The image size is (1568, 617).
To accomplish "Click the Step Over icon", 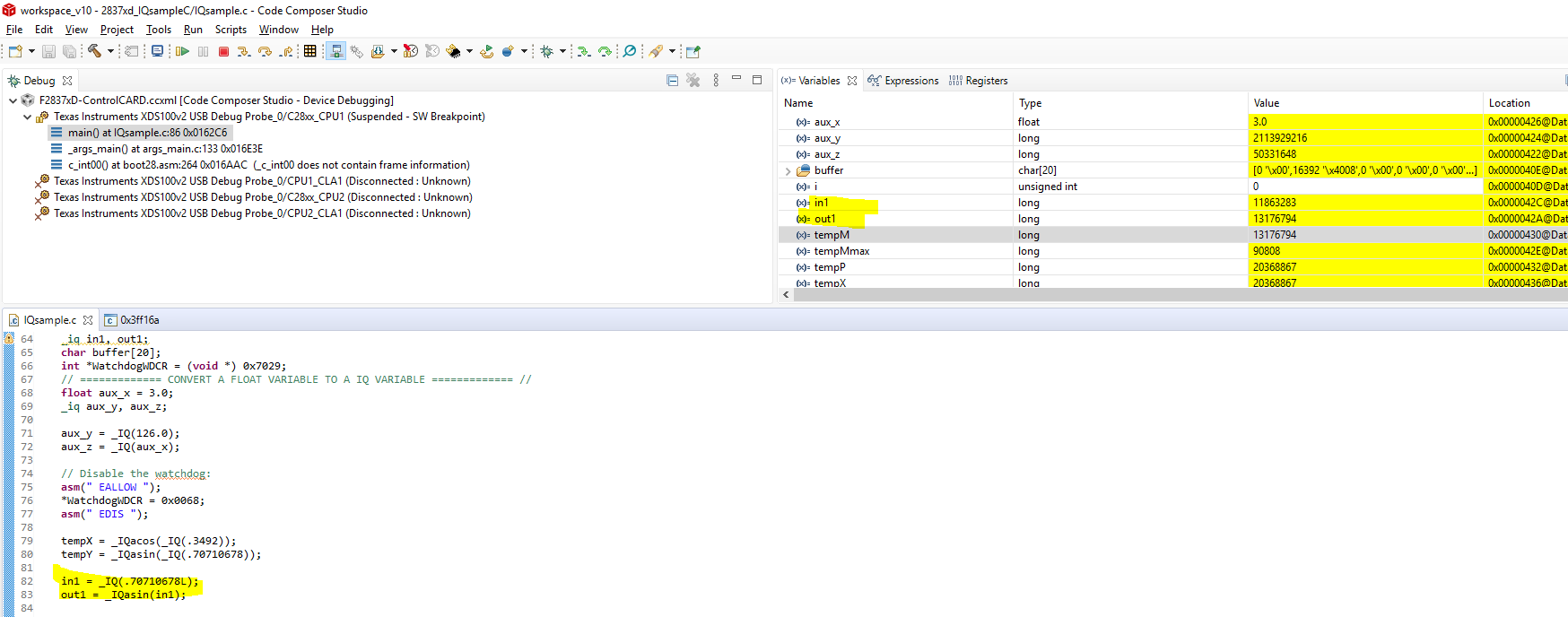I will (265, 51).
